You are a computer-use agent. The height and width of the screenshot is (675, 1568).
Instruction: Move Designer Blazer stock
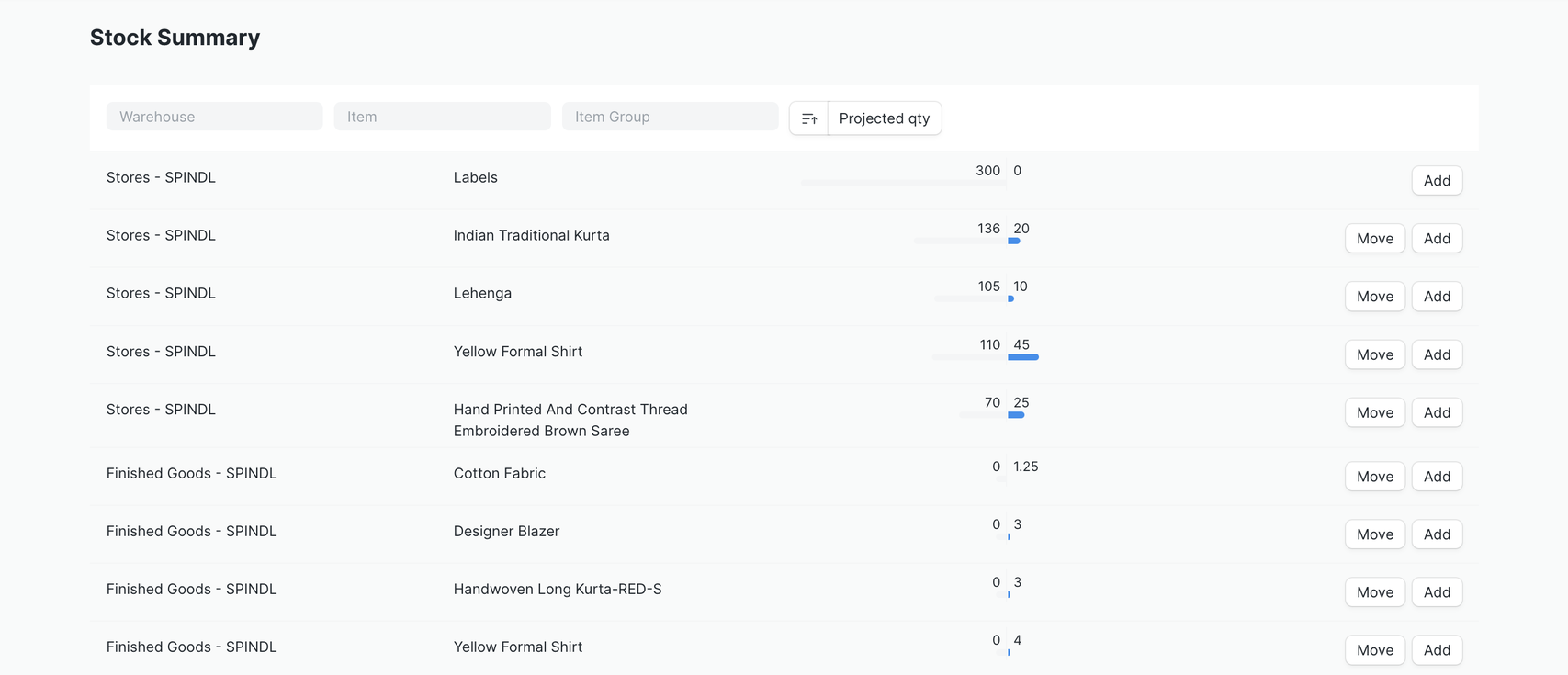[x=1374, y=534]
